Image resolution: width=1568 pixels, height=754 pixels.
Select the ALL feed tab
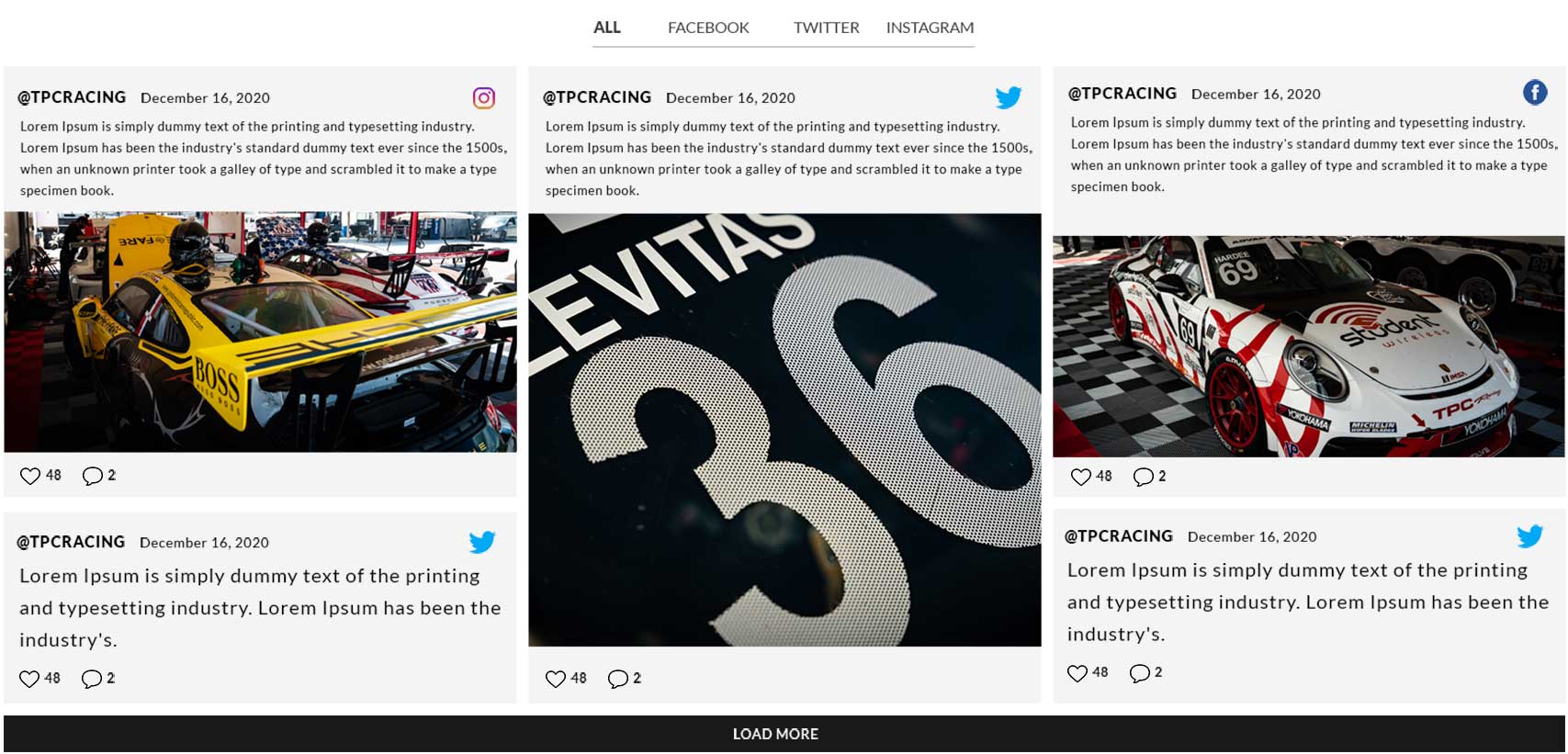(607, 28)
